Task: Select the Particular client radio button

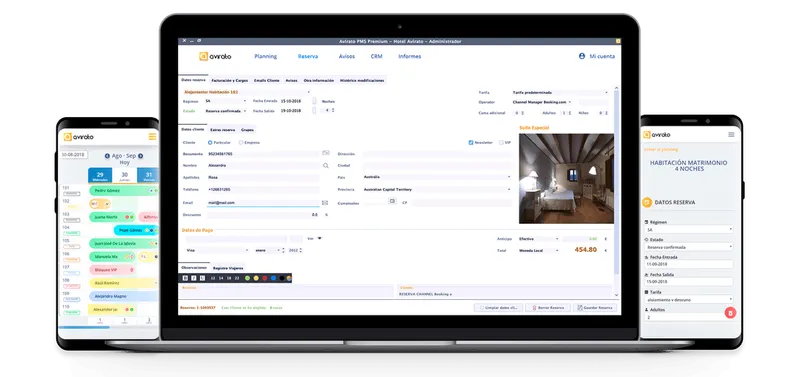Action: 210,142
